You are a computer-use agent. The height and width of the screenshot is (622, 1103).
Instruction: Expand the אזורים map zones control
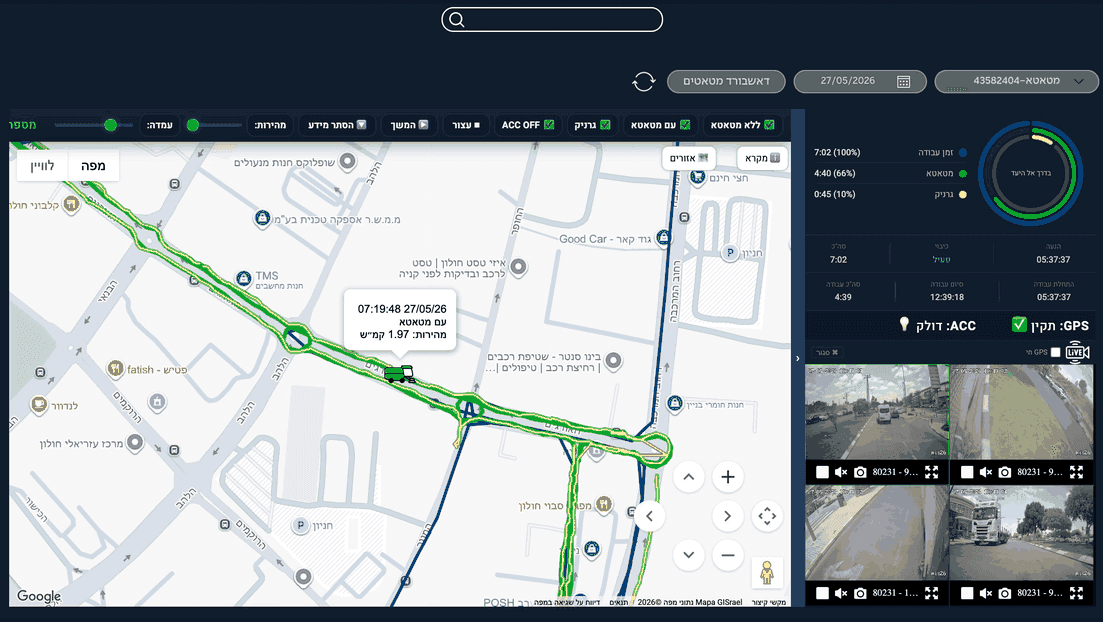[688, 158]
